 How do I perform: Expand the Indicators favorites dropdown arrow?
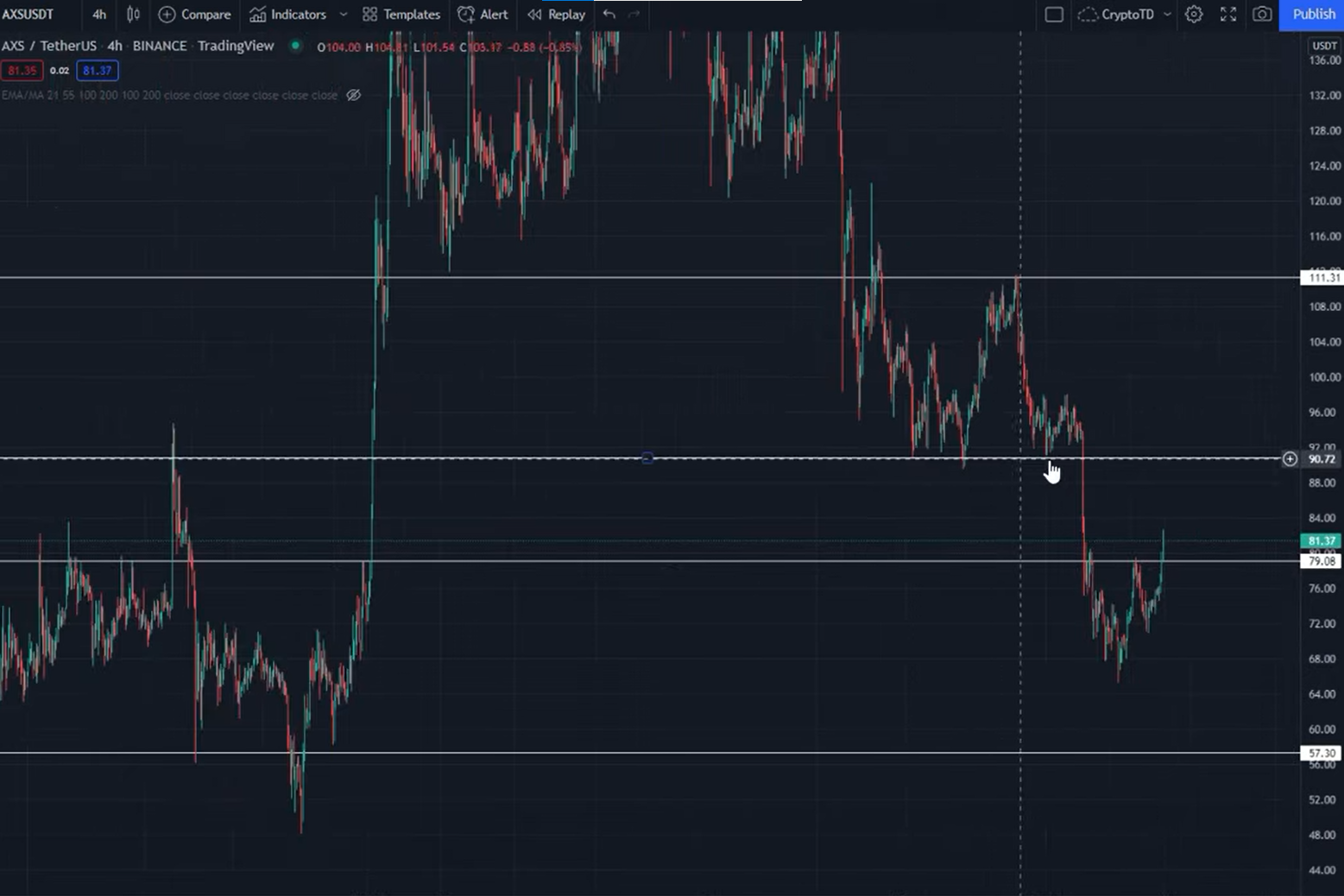(344, 15)
